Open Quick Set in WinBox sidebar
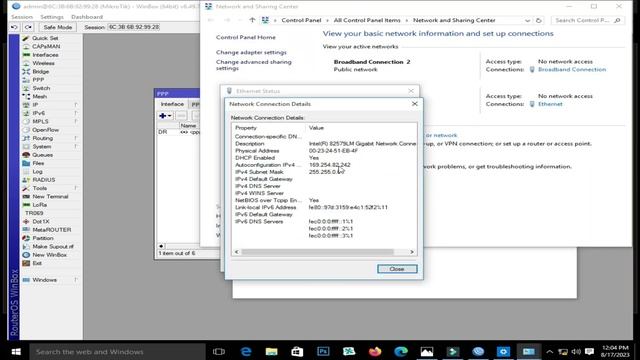The width and height of the screenshot is (640, 360). click(x=45, y=38)
